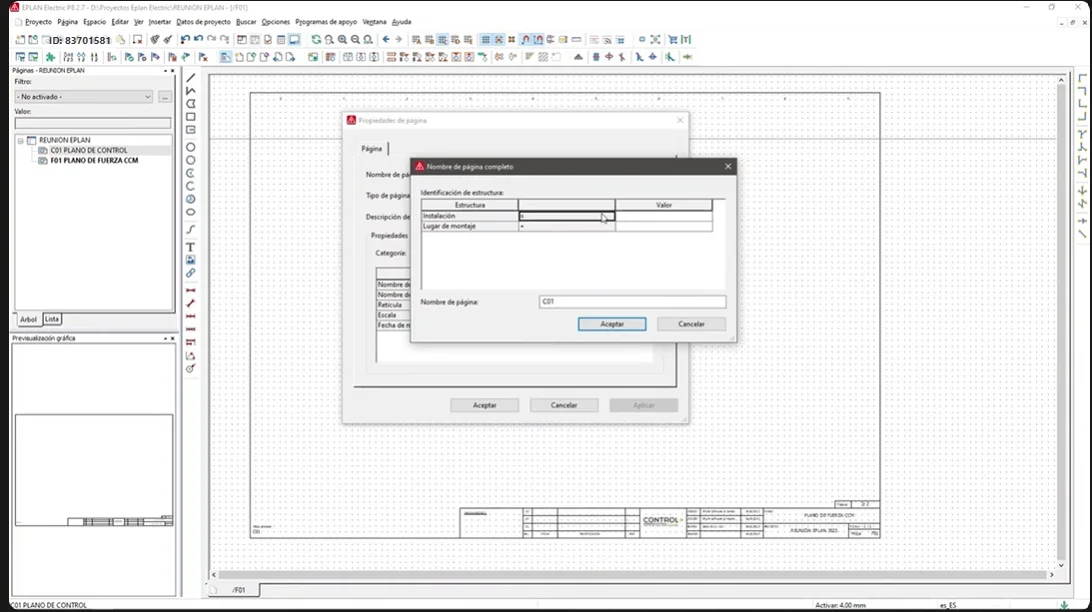This screenshot has height=612, width=1092.
Task: Click Cancelar in Nombre de página completo dialog
Action: coord(692,324)
